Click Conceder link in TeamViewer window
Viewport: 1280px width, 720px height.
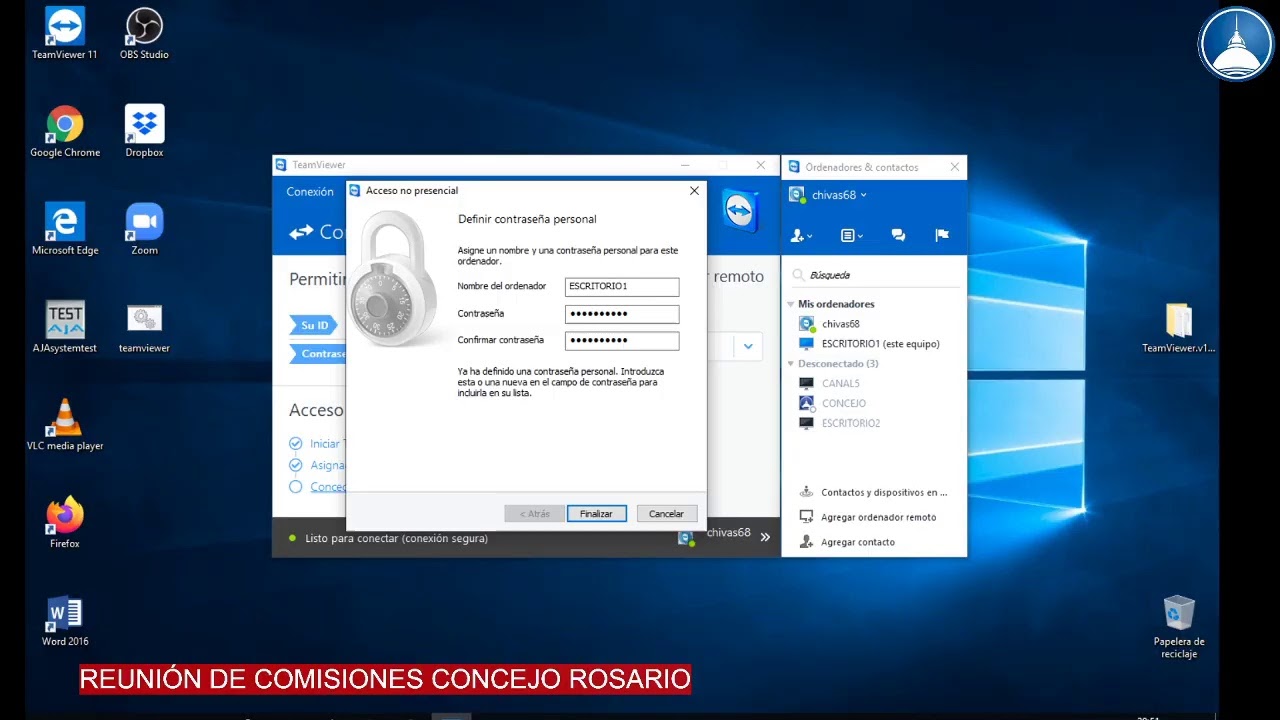(x=328, y=487)
